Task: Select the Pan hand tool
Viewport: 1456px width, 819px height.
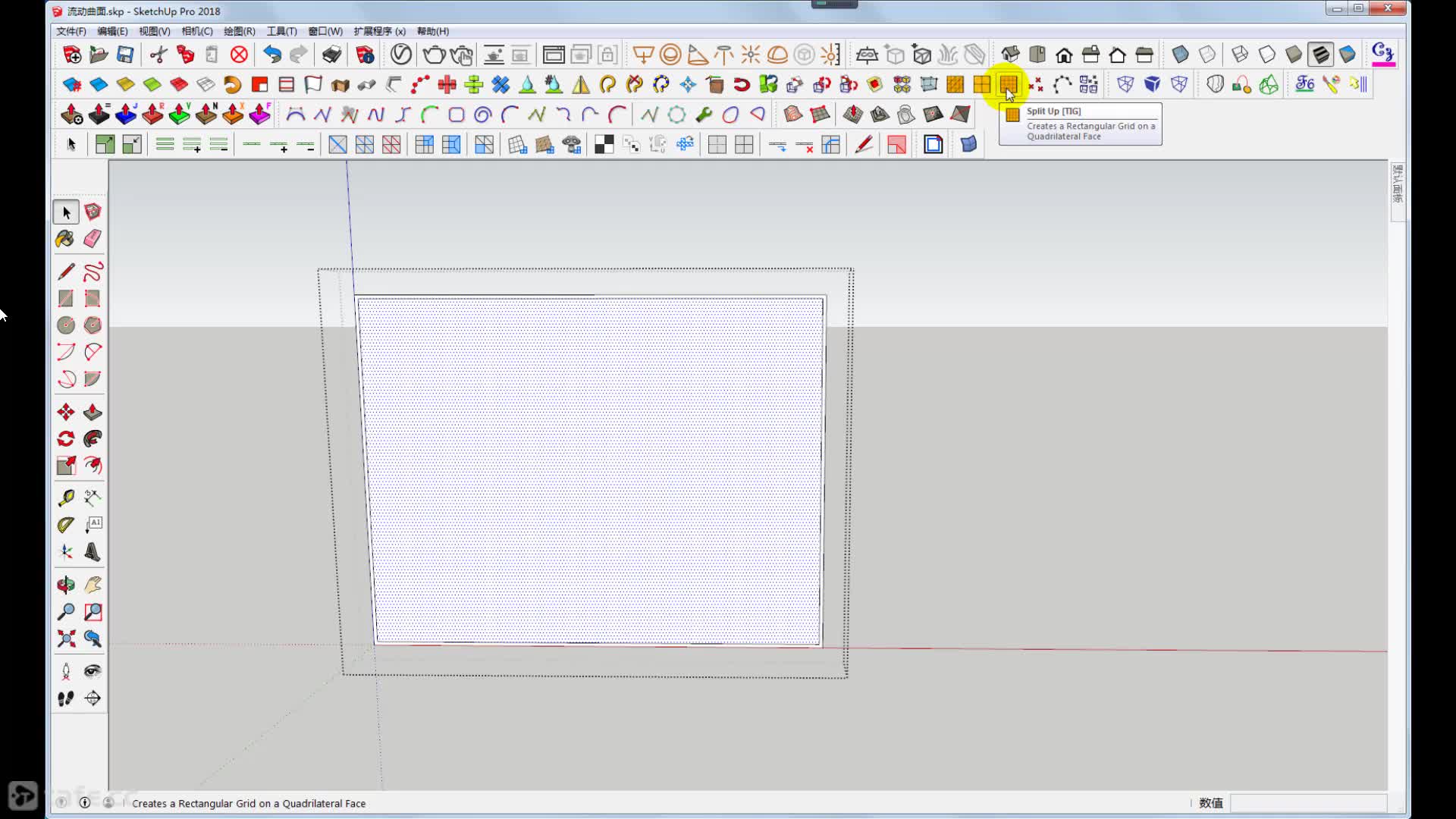Action: [x=93, y=585]
